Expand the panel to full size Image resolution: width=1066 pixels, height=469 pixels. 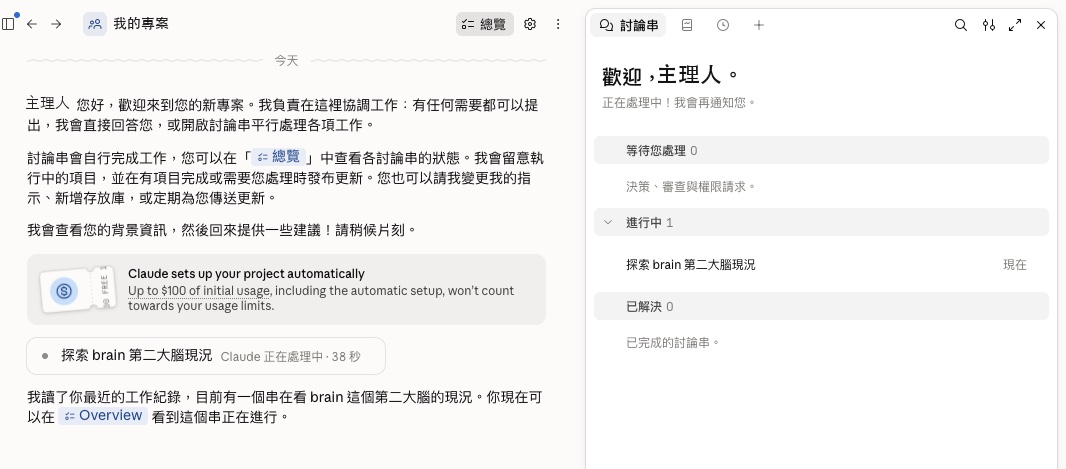1015,25
